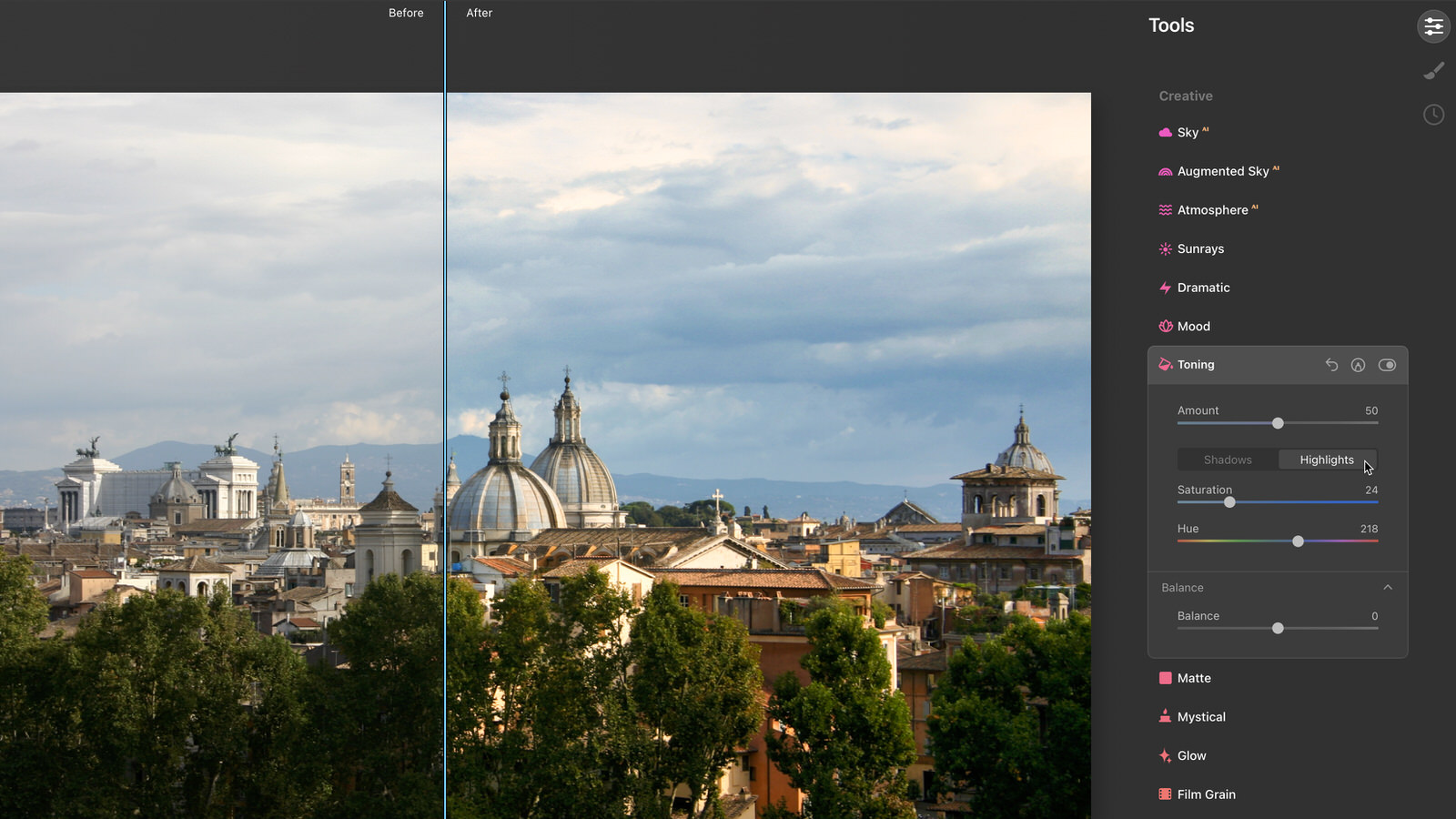Click the Hue slider handle
The height and width of the screenshot is (819, 1456).
click(x=1299, y=541)
